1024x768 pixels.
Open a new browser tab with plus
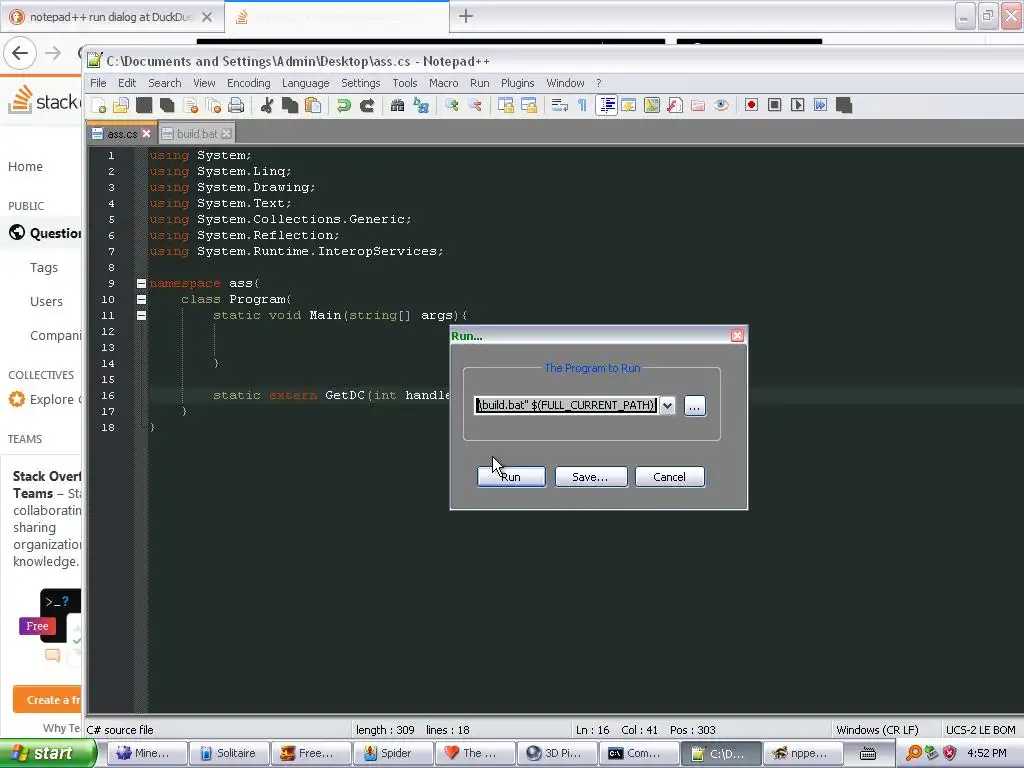(466, 16)
